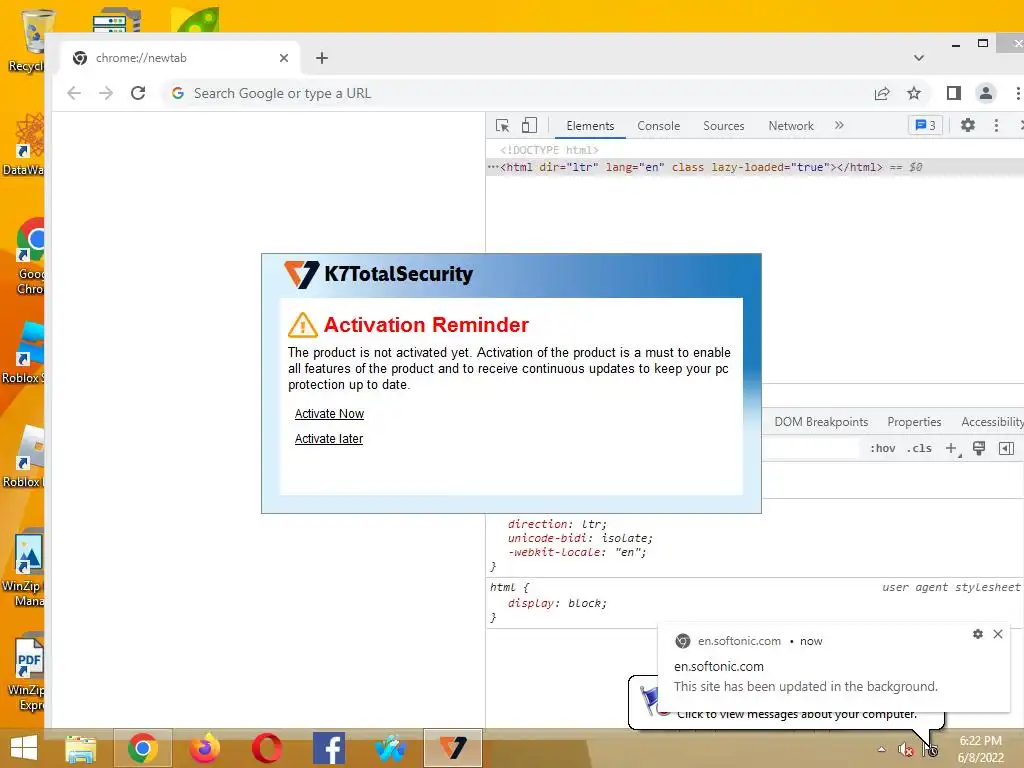
Task: Open the blue winged app in taskbar
Action: pyautogui.click(x=391, y=748)
